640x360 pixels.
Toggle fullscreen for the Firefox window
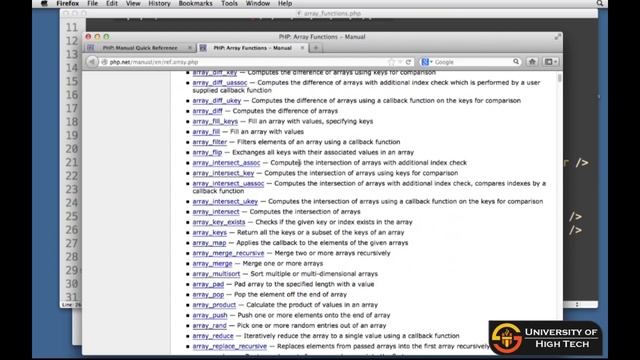557,37
